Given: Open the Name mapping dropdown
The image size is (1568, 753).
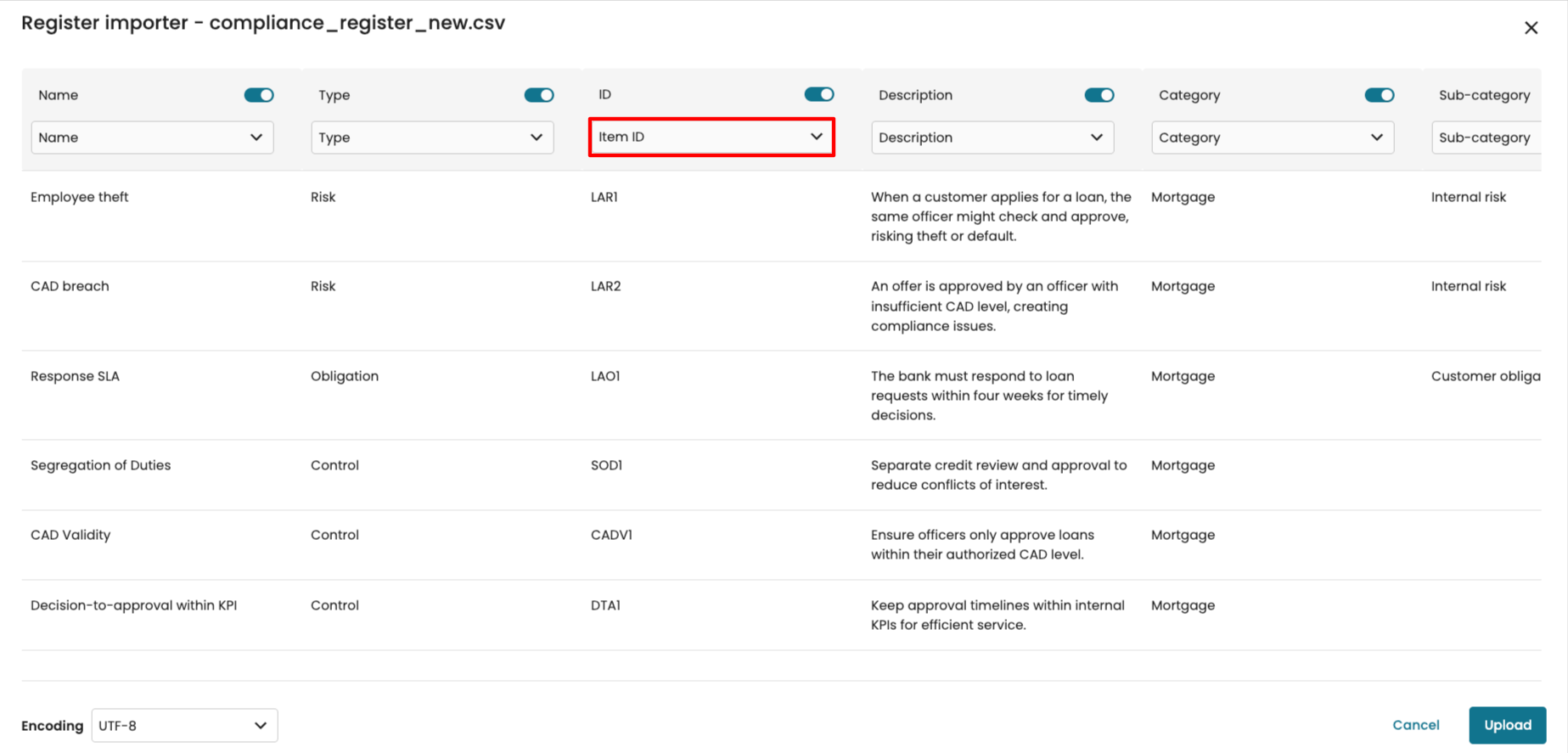Looking at the screenshot, I should tap(152, 138).
